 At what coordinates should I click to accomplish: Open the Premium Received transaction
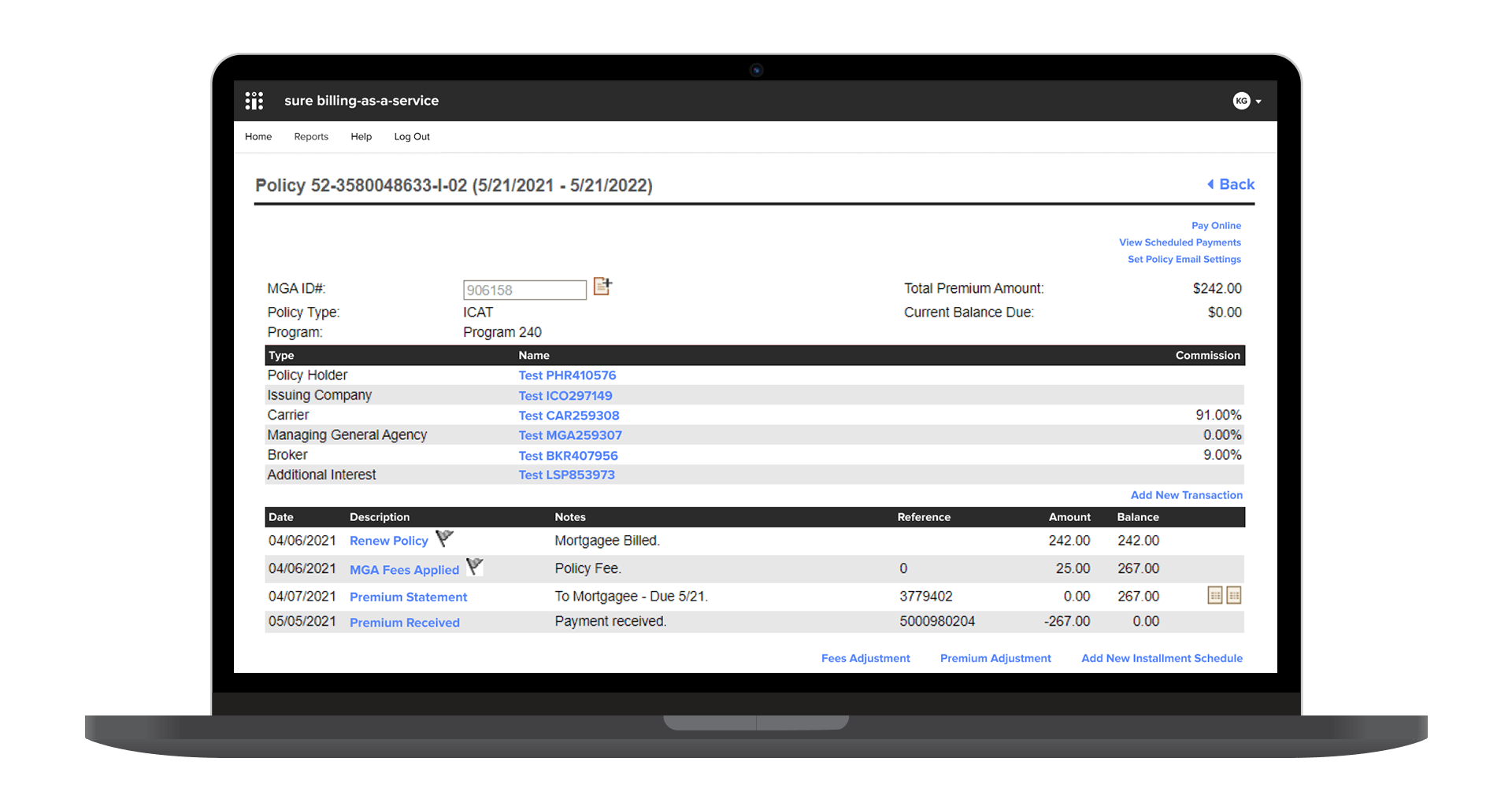click(405, 623)
